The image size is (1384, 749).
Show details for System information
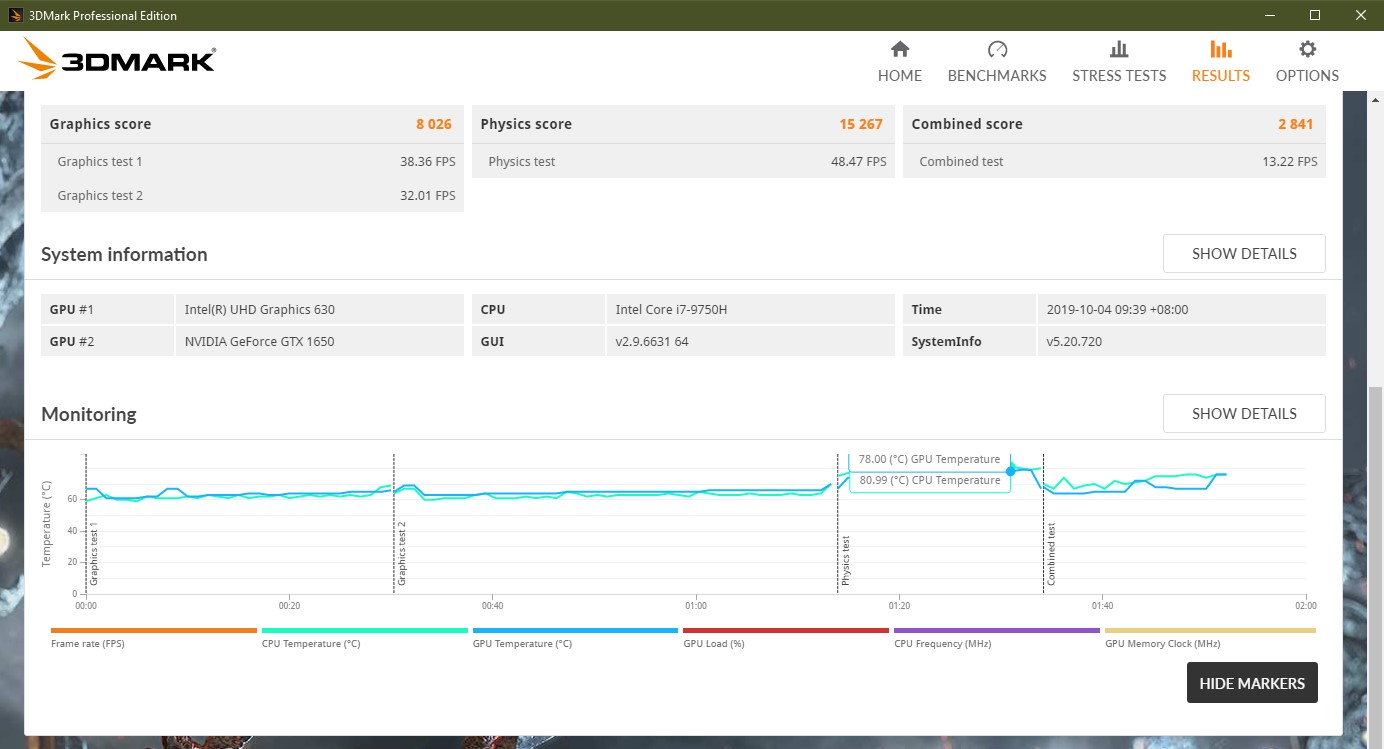(1244, 254)
